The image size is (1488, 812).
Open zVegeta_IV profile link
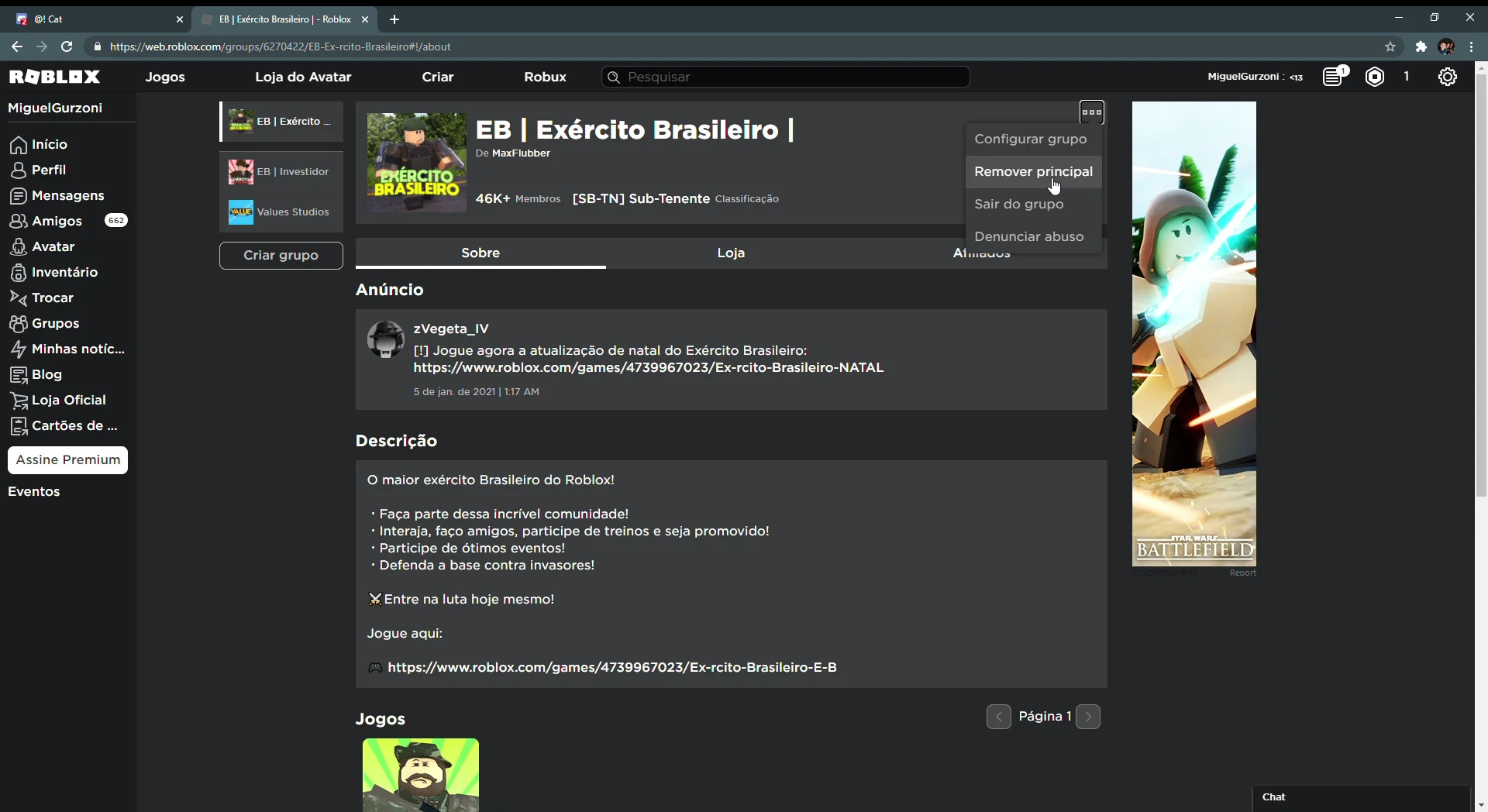451,329
